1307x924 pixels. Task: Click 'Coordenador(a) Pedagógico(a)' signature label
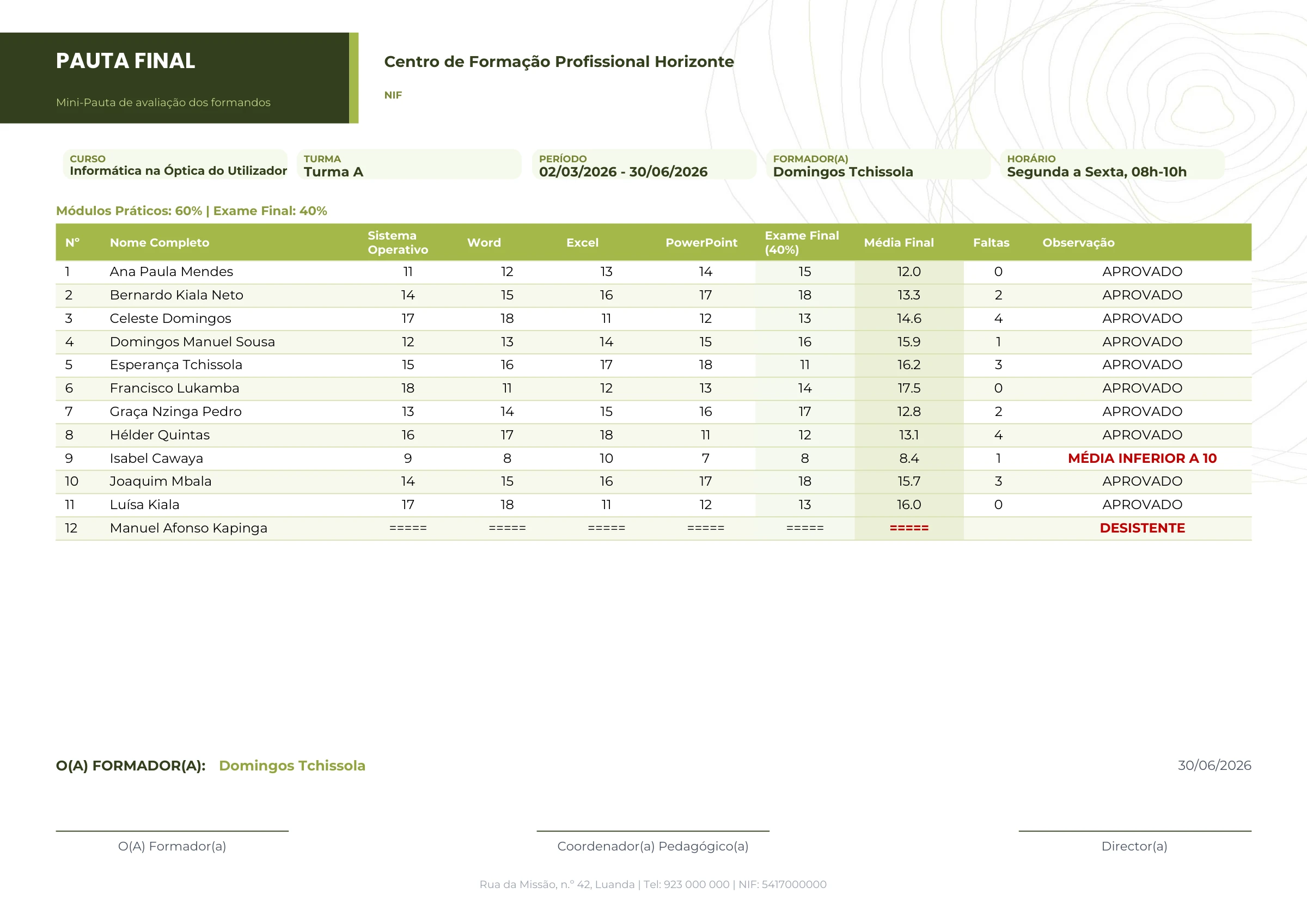coord(652,847)
